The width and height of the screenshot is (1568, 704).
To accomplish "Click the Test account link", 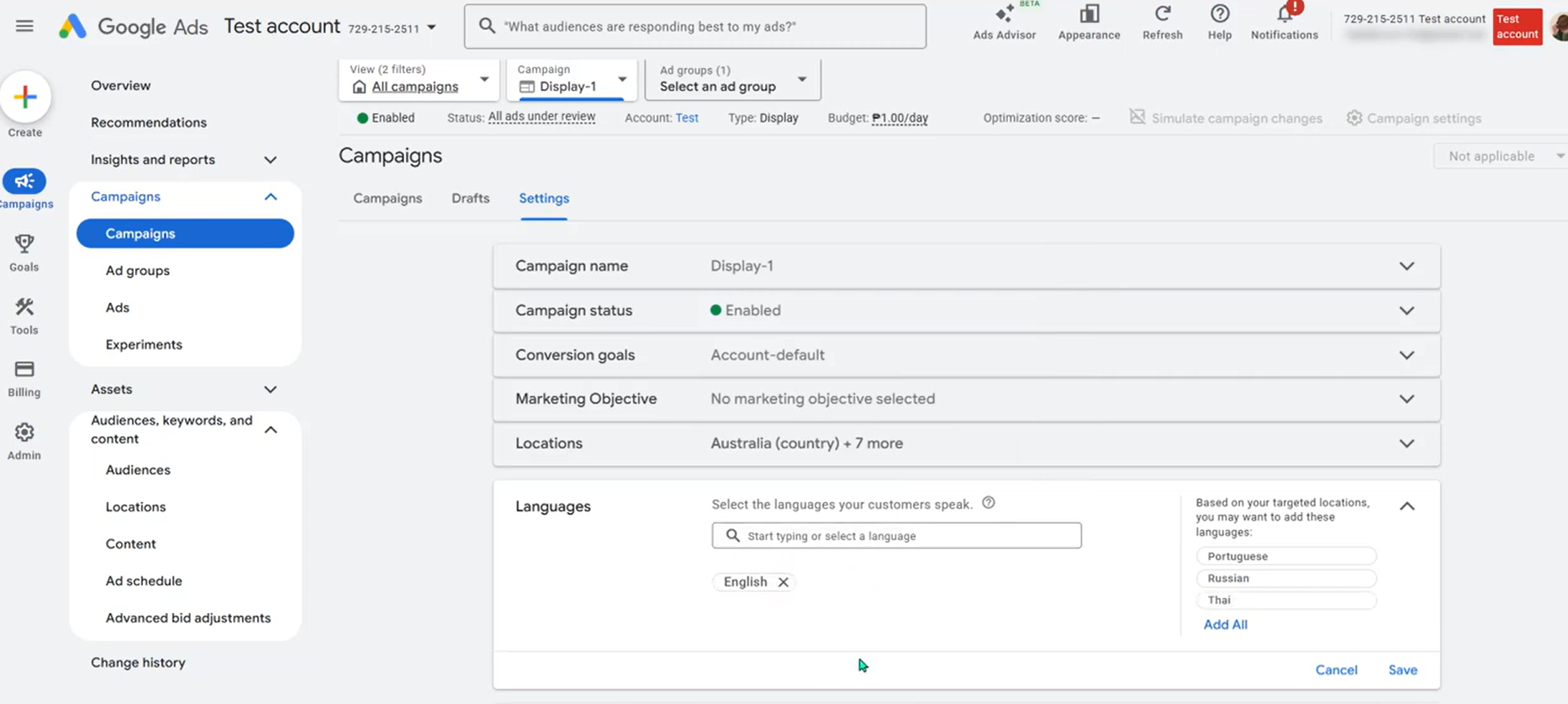I will pyautogui.click(x=686, y=118).
